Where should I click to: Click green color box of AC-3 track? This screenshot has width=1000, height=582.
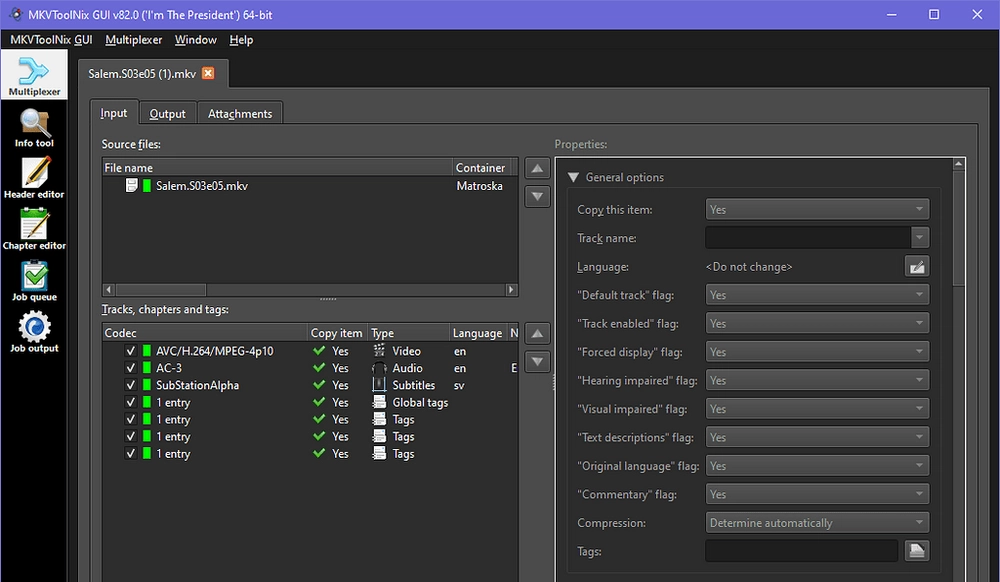click(147, 368)
